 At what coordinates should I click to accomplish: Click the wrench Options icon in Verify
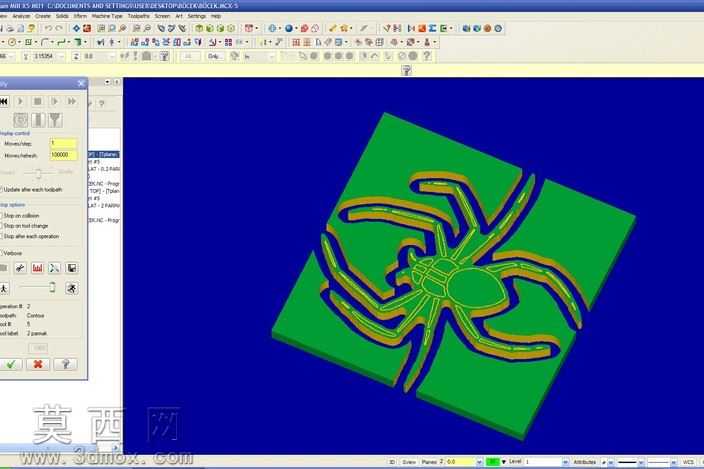click(x=20, y=268)
